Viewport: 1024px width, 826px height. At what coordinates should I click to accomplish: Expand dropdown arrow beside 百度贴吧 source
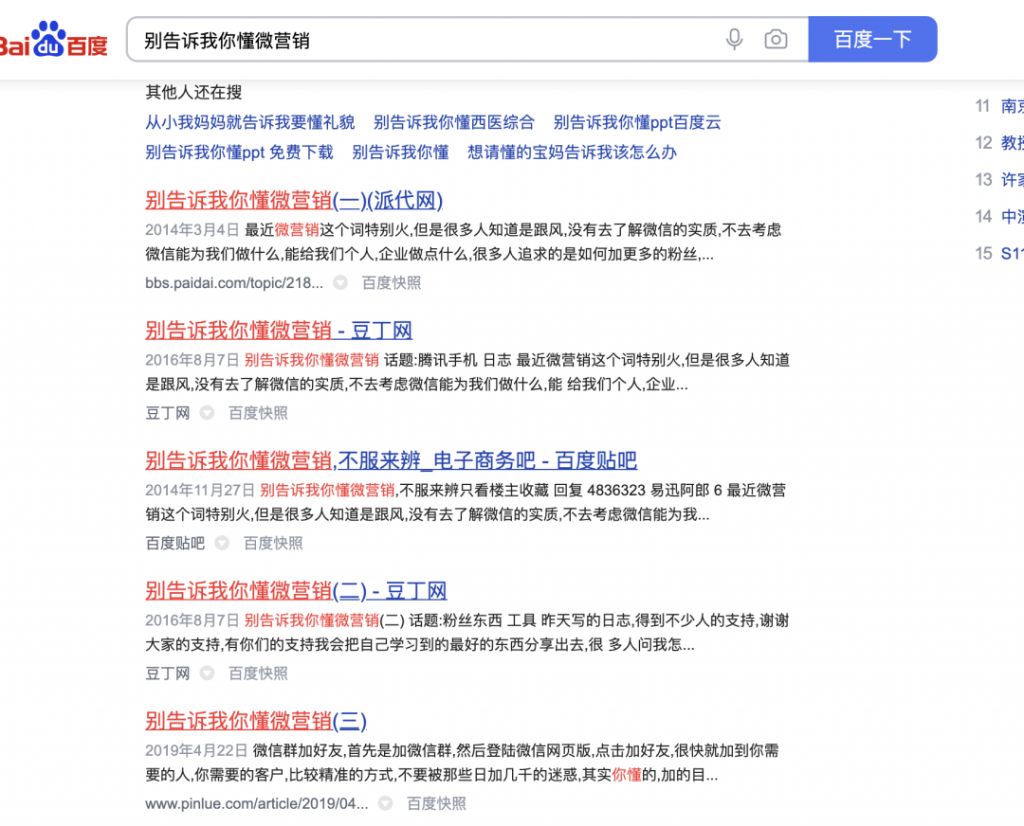(x=222, y=543)
